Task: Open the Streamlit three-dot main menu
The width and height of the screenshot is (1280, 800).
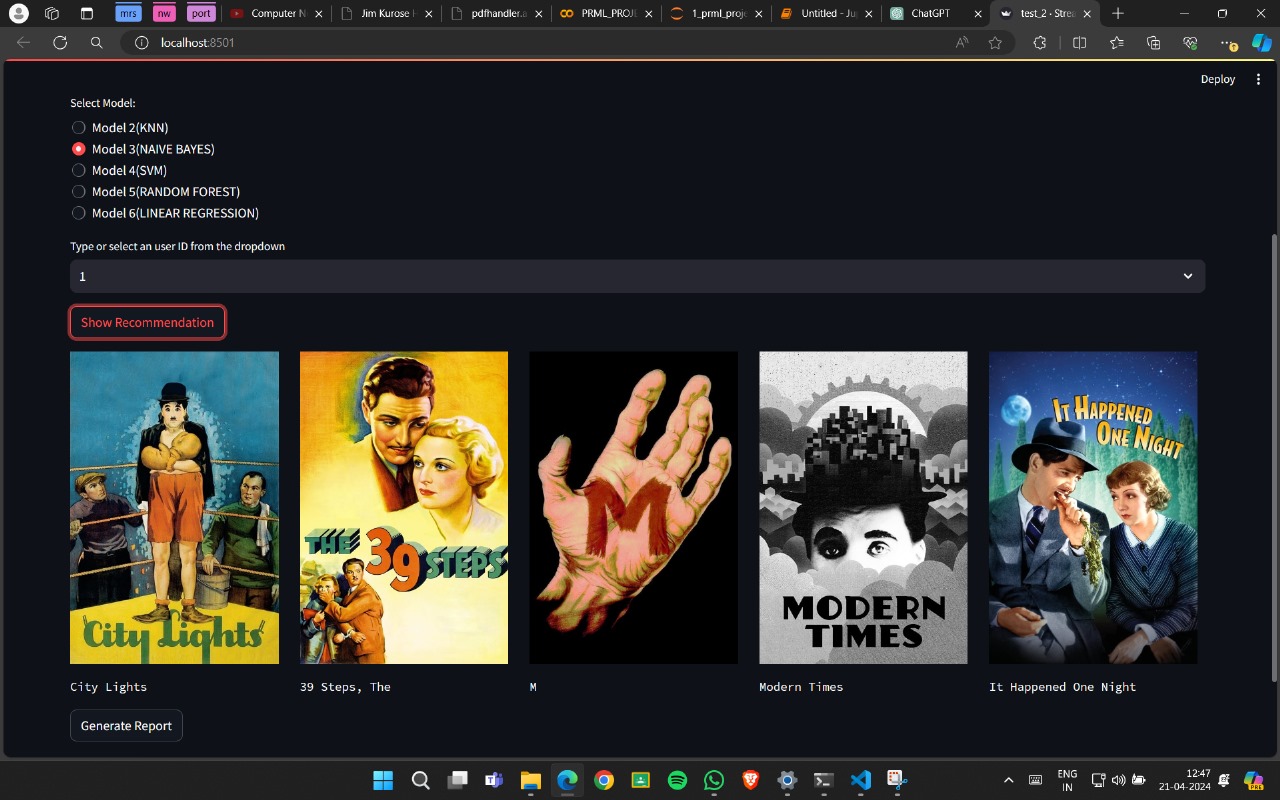Action: pos(1258,79)
